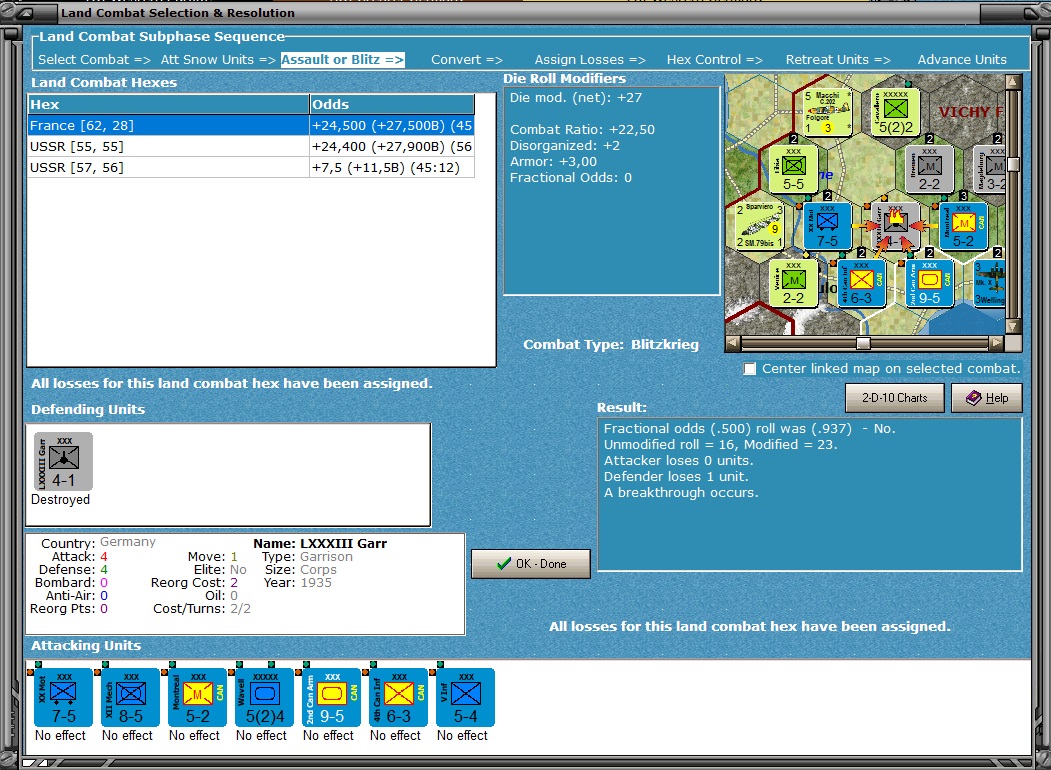Select the XII Mech 8-5 attacking unit
The height and width of the screenshot is (770, 1051).
click(128, 696)
